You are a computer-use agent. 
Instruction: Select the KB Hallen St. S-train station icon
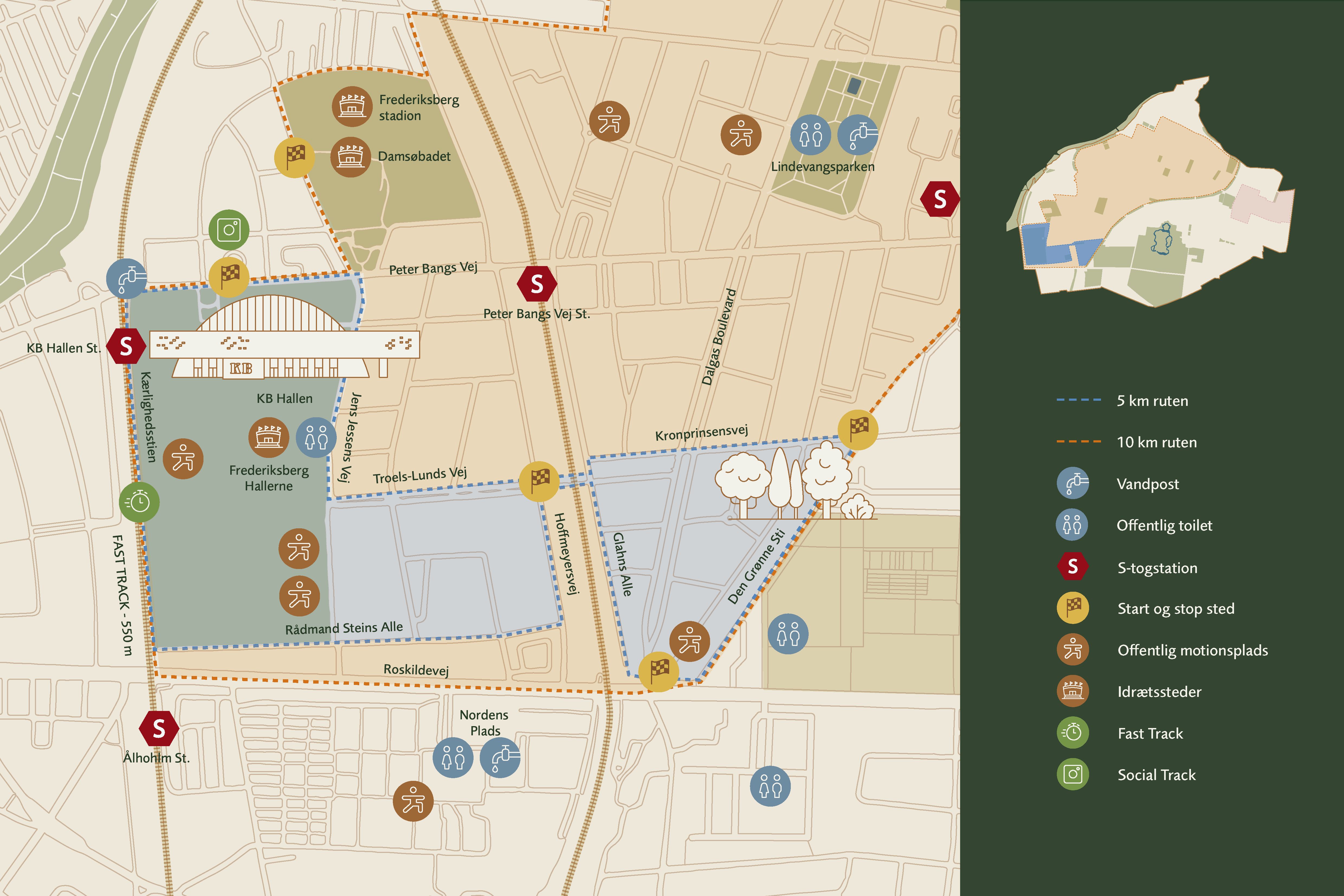pyautogui.click(x=126, y=346)
